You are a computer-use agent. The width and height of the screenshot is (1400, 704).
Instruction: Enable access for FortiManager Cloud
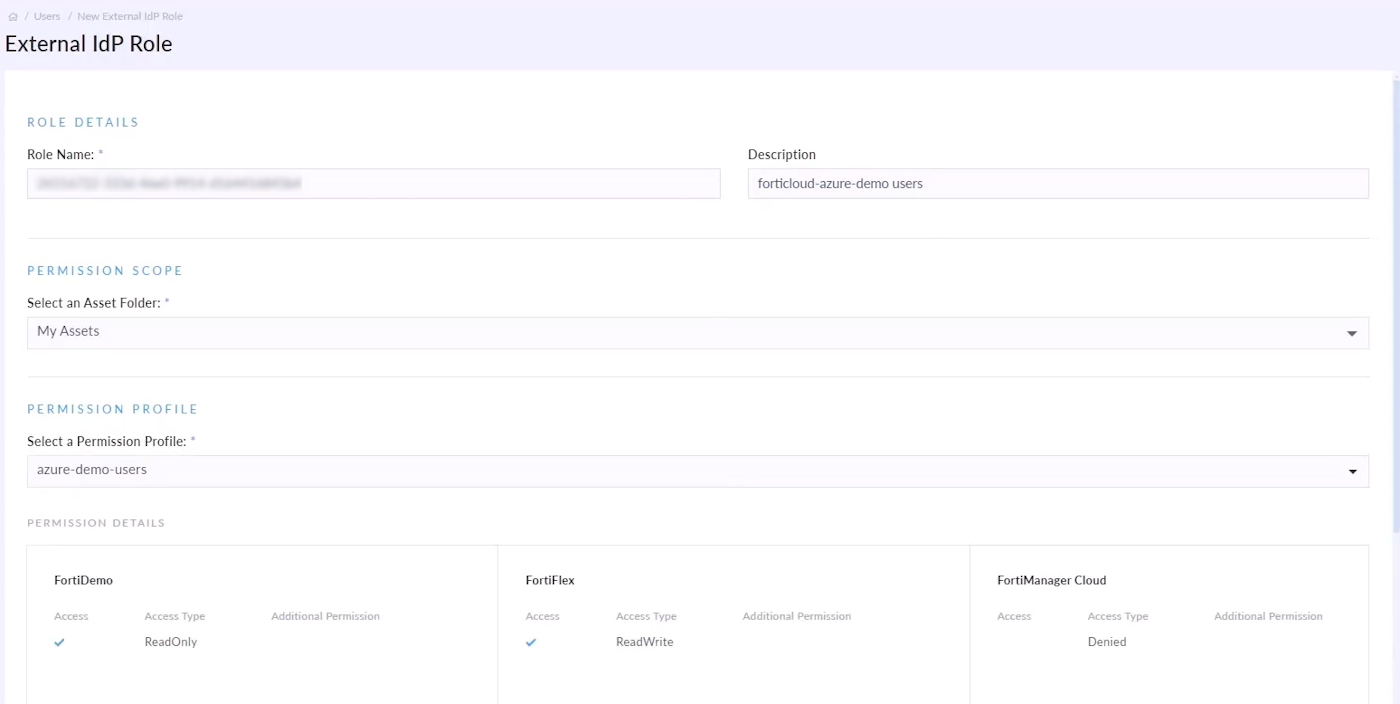click(x=1012, y=642)
